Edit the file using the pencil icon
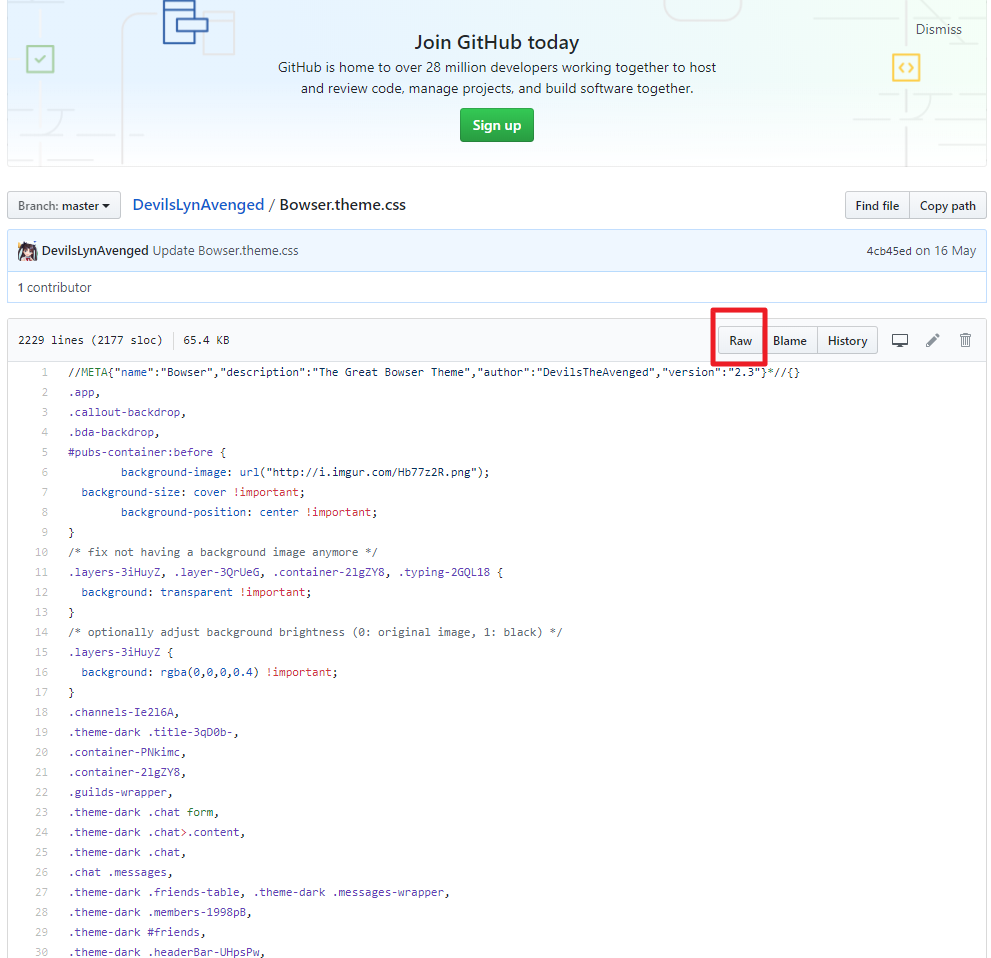This screenshot has height=958, width=991. 932,340
